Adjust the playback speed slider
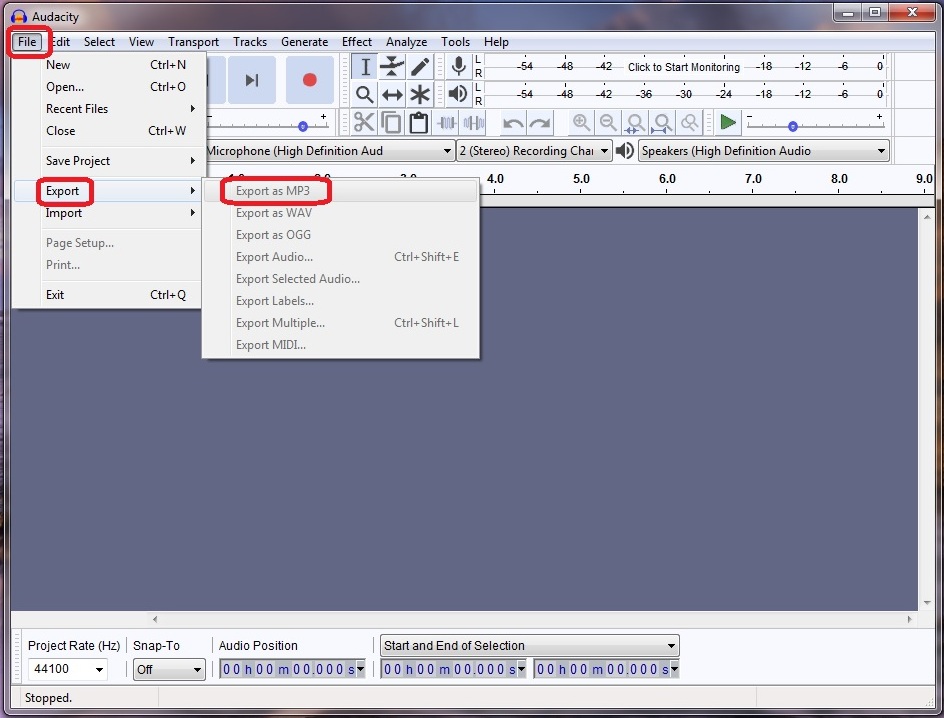 [x=793, y=126]
